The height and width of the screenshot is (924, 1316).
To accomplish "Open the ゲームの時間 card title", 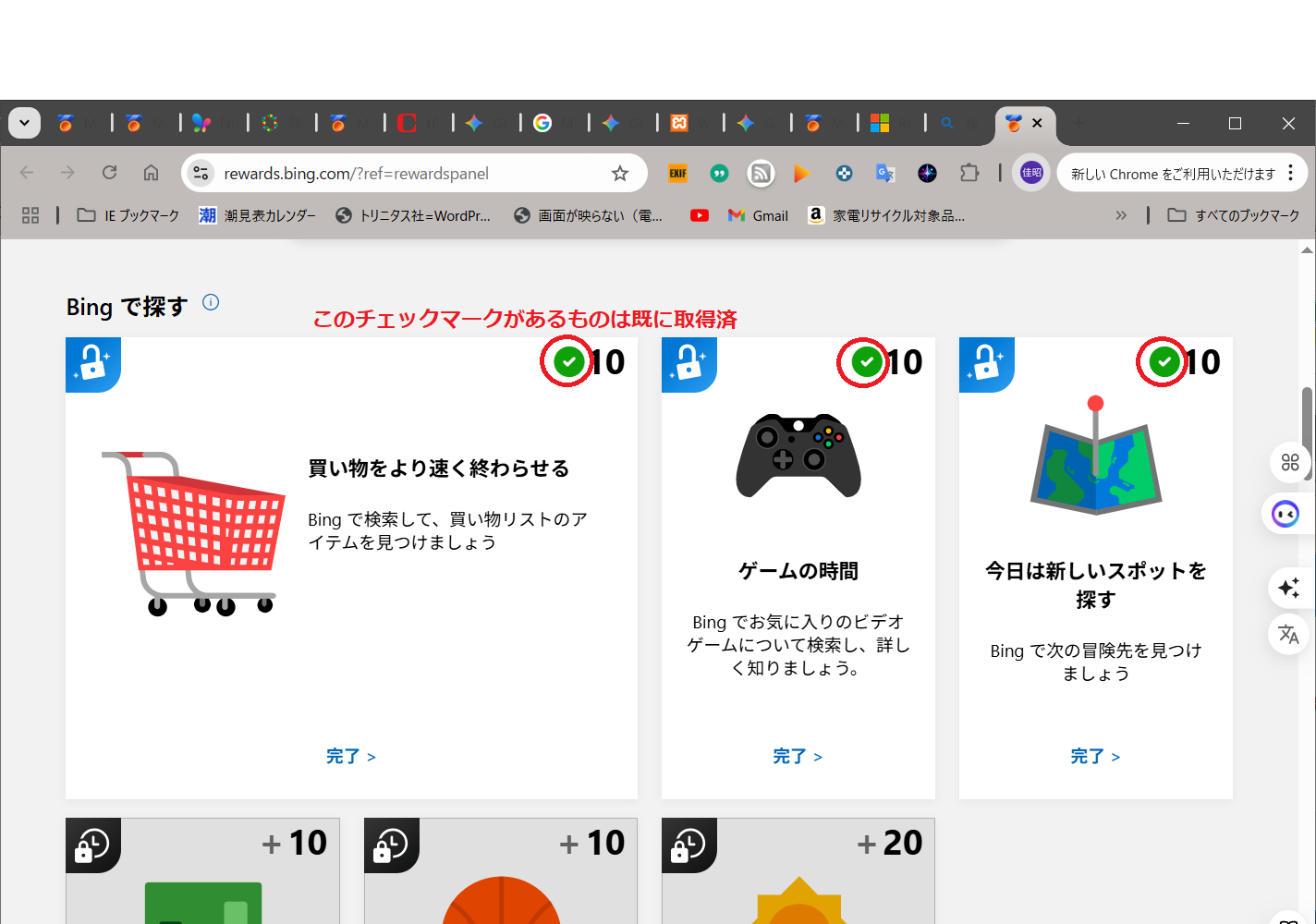I will point(798,571).
